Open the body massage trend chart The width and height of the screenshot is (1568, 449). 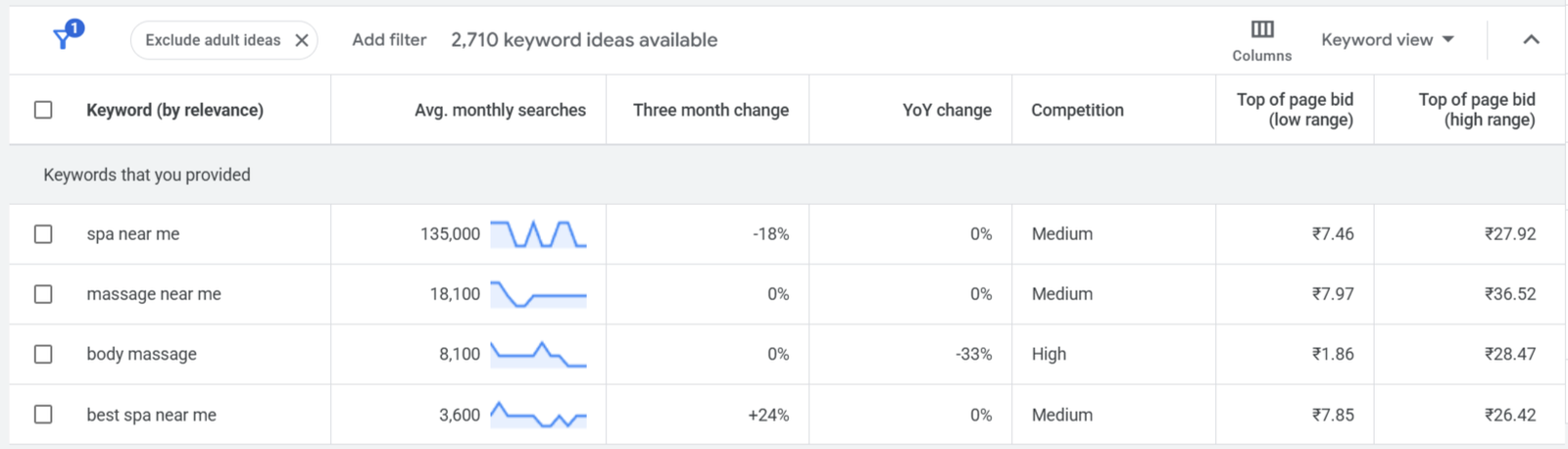tap(538, 354)
